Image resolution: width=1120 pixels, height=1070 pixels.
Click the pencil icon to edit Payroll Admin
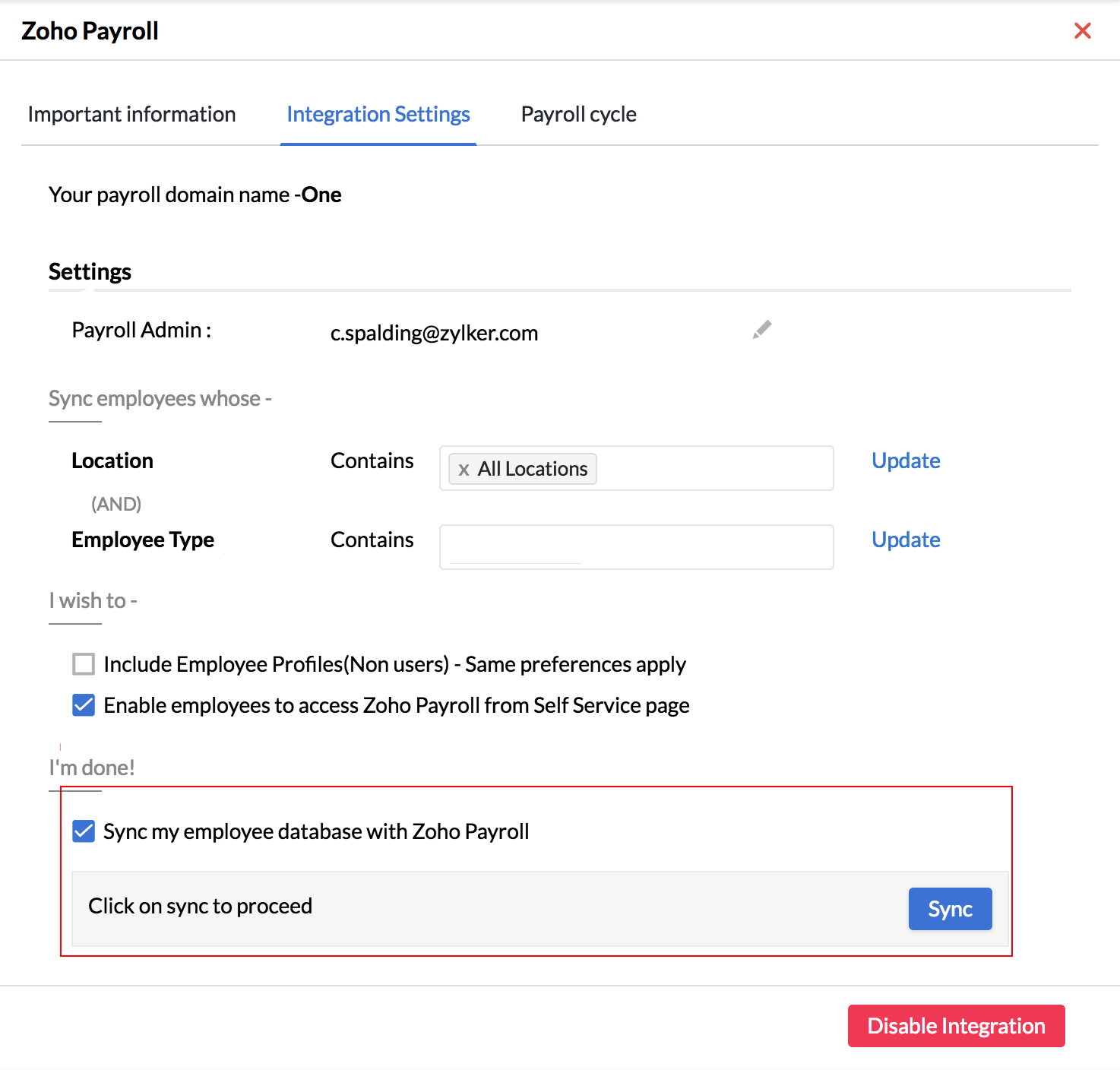[x=761, y=328]
